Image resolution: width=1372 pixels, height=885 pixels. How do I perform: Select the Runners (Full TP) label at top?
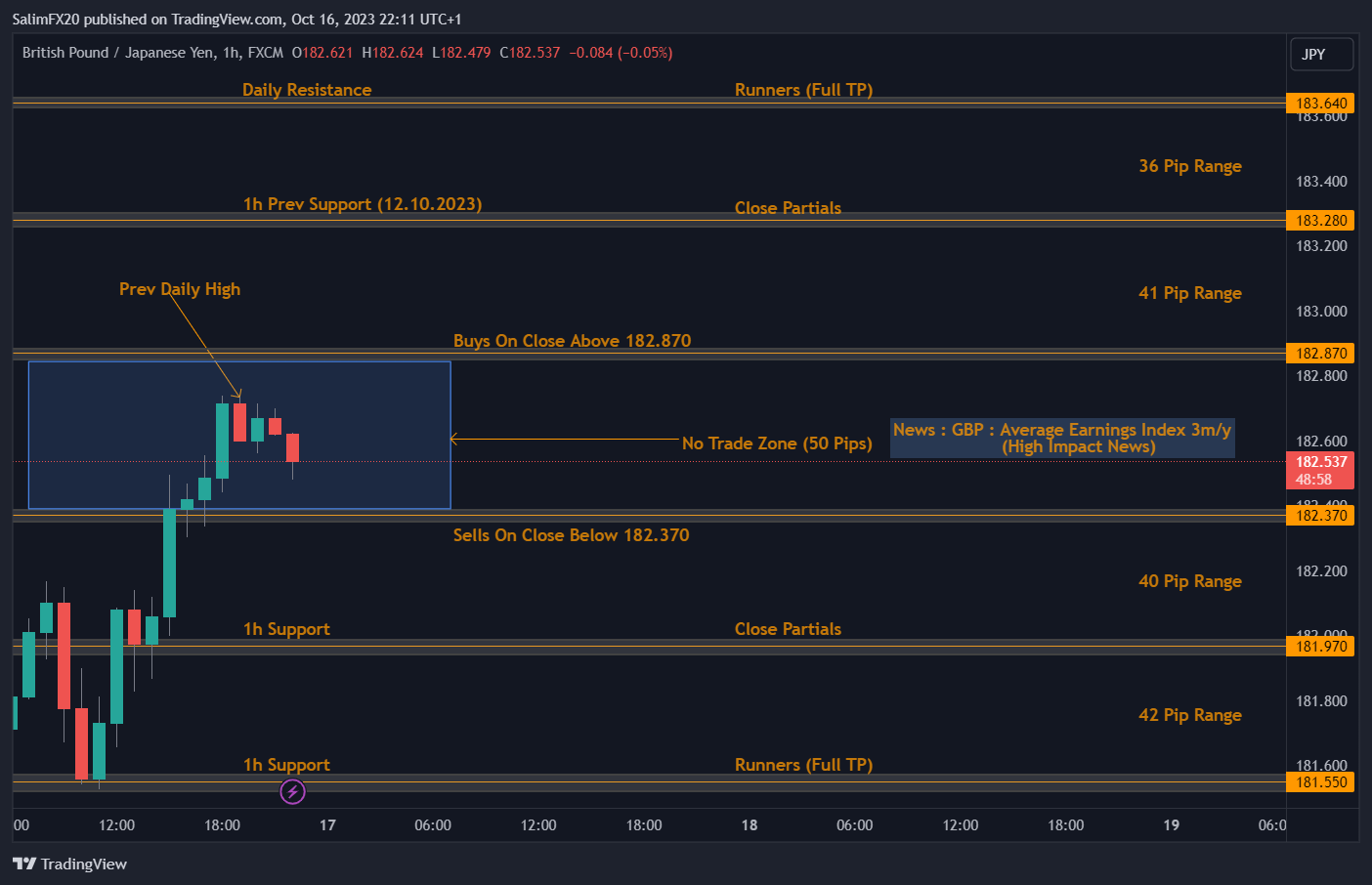point(803,89)
